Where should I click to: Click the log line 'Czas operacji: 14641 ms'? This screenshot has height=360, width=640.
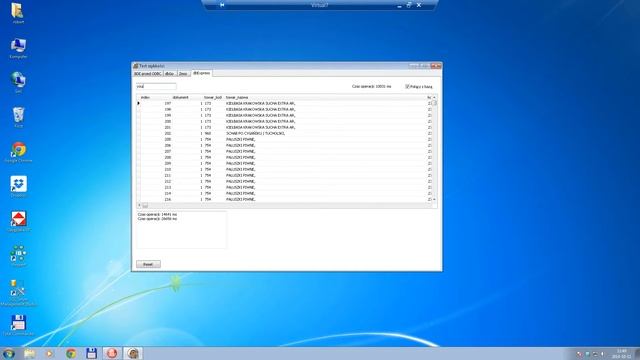click(157, 214)
